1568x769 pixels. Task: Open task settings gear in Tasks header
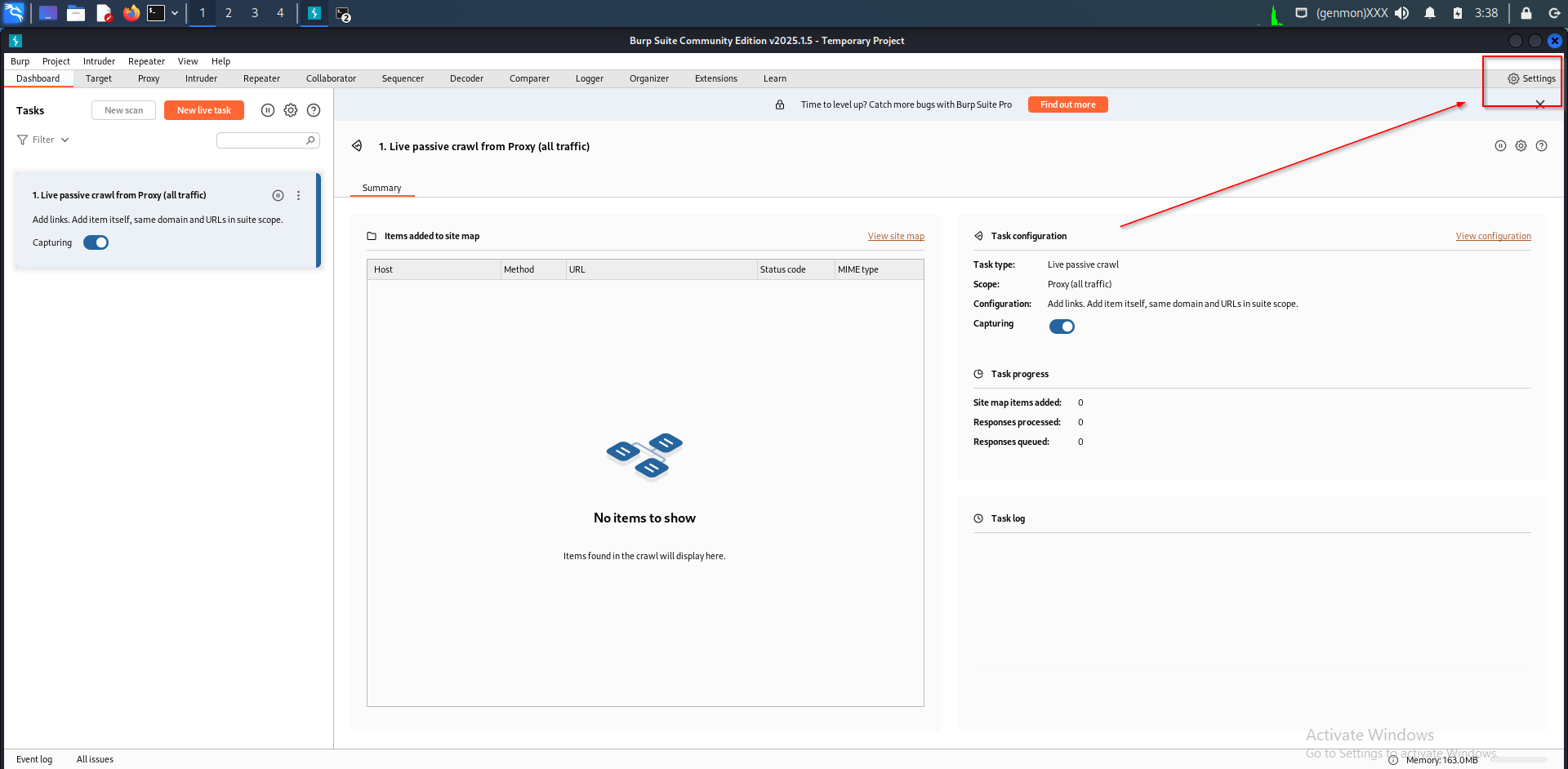[x=291, y=110]
